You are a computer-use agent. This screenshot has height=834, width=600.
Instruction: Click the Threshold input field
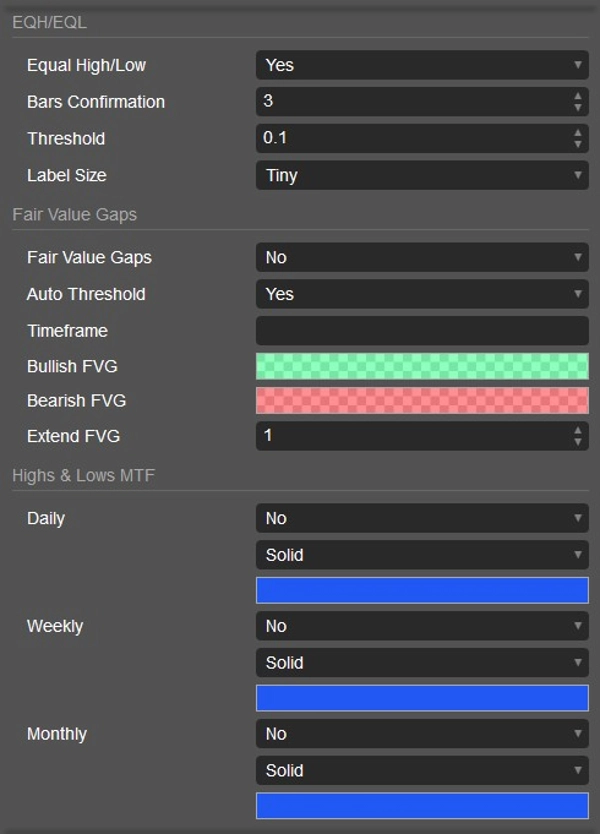(410, 138)
